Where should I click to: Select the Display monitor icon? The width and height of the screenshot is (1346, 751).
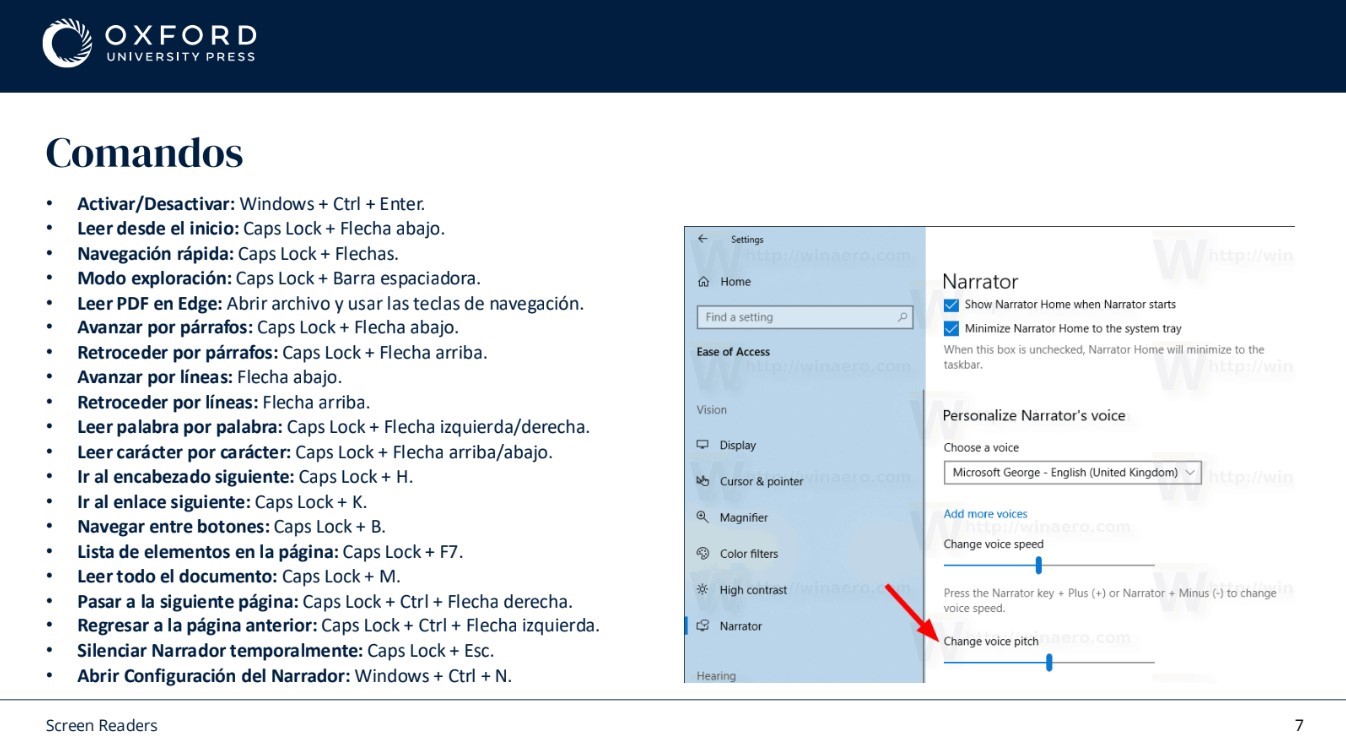point(702,445)
